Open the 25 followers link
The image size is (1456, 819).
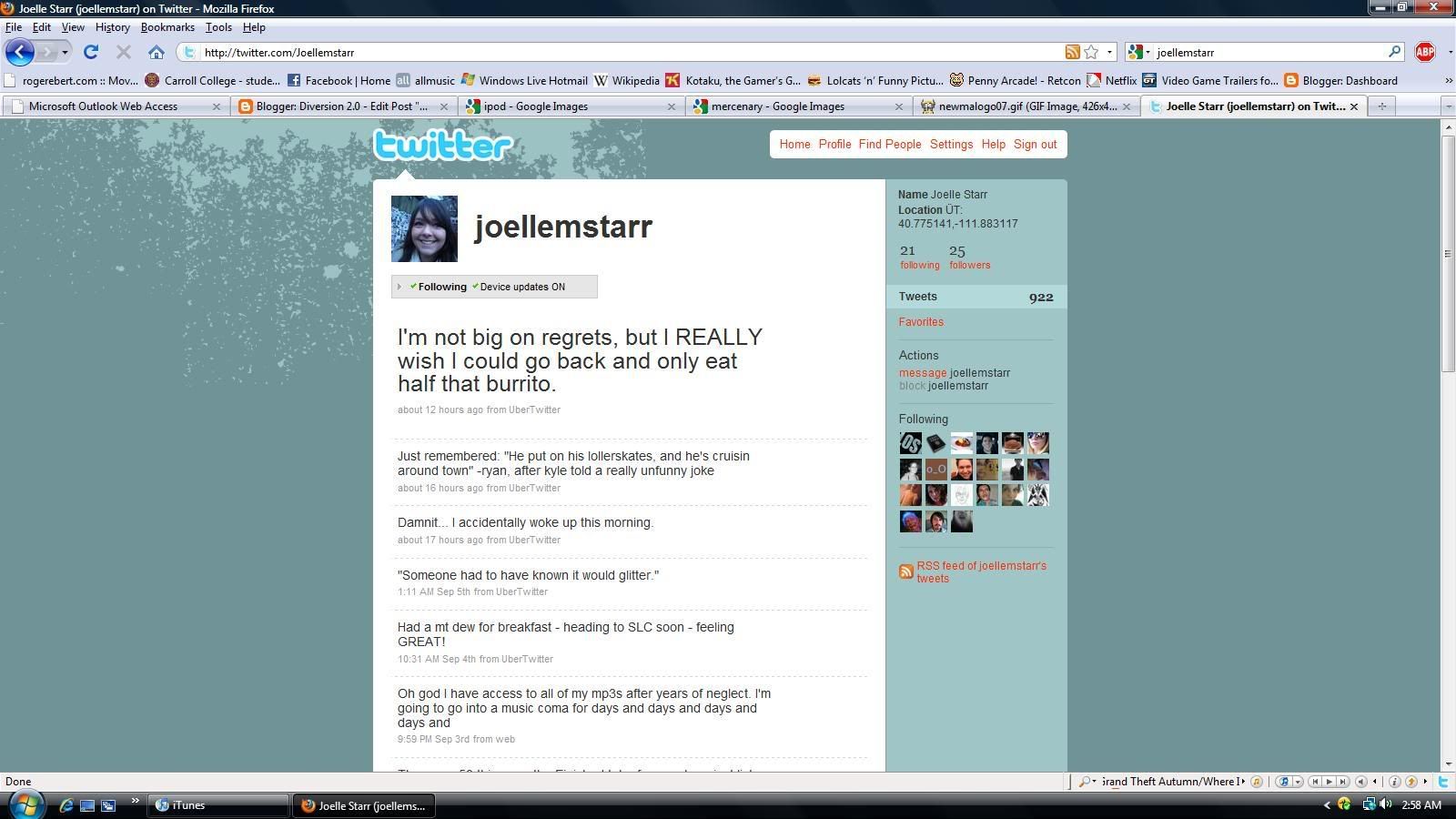click(x=969, y=257)
